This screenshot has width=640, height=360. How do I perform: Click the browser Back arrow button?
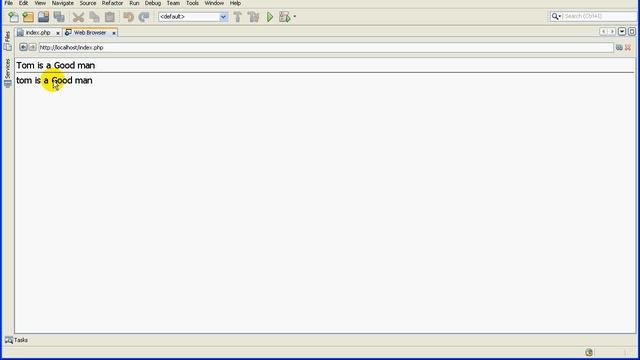tap(23, 47)
